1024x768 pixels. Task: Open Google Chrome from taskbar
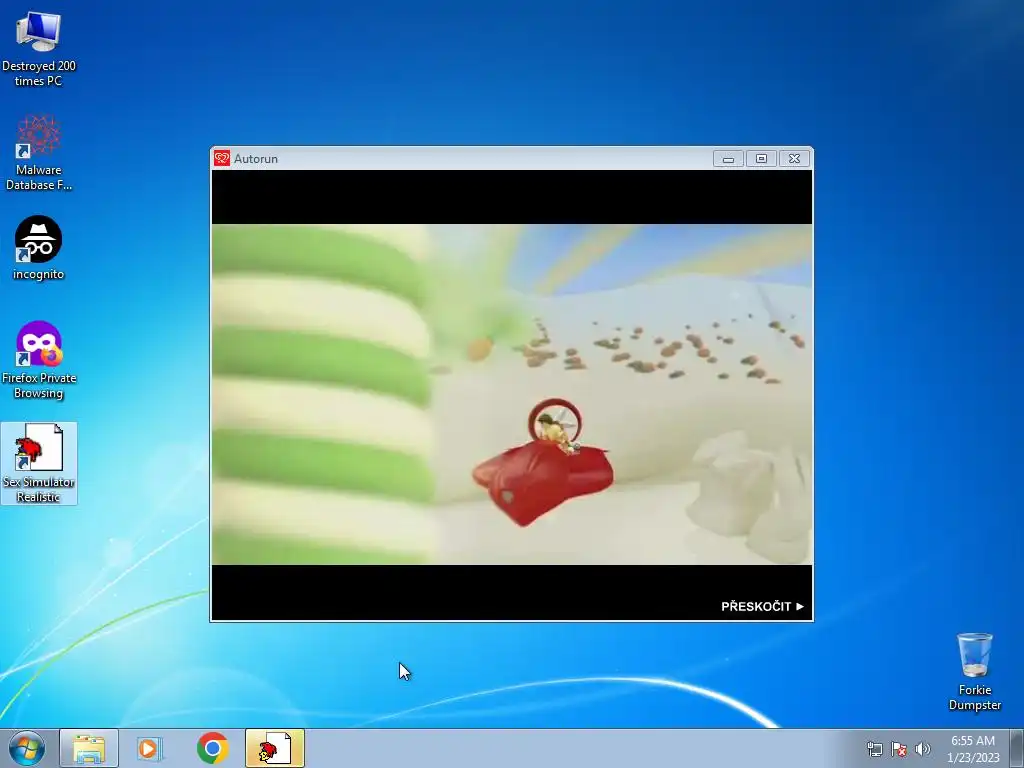coord(212,748)
